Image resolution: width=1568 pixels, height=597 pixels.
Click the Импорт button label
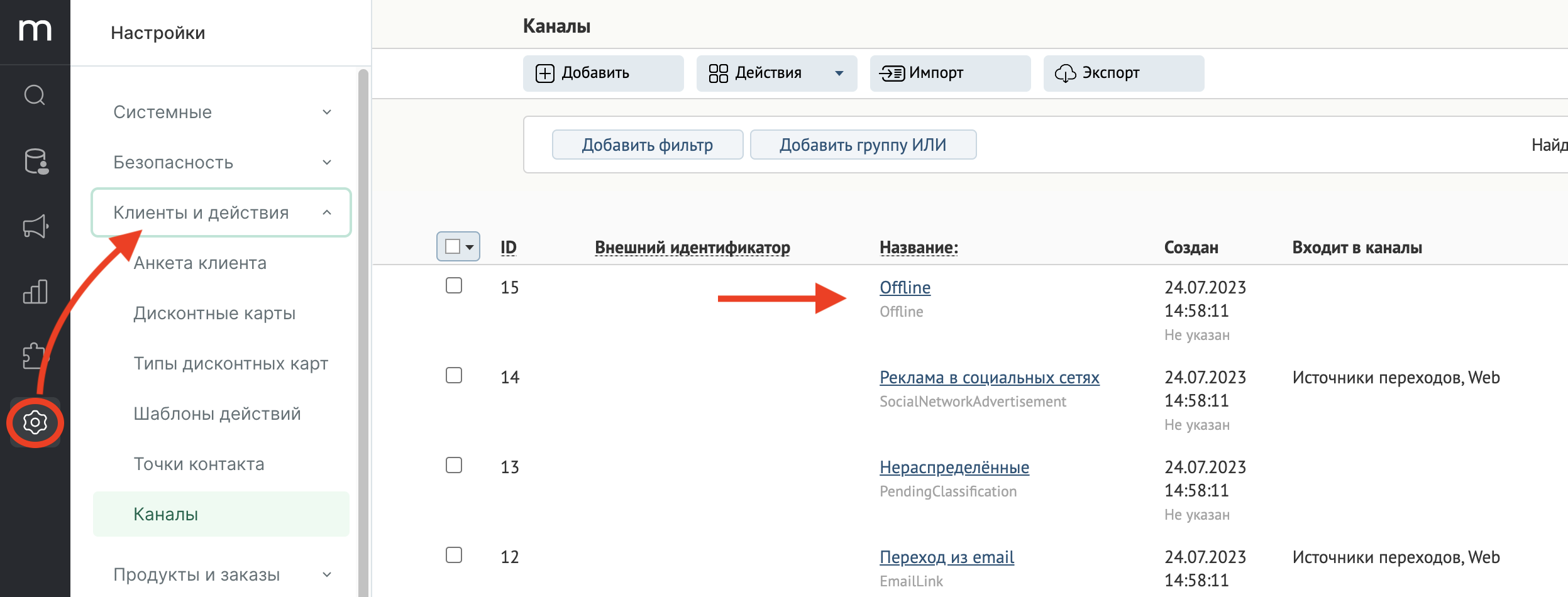coord(936,73)
